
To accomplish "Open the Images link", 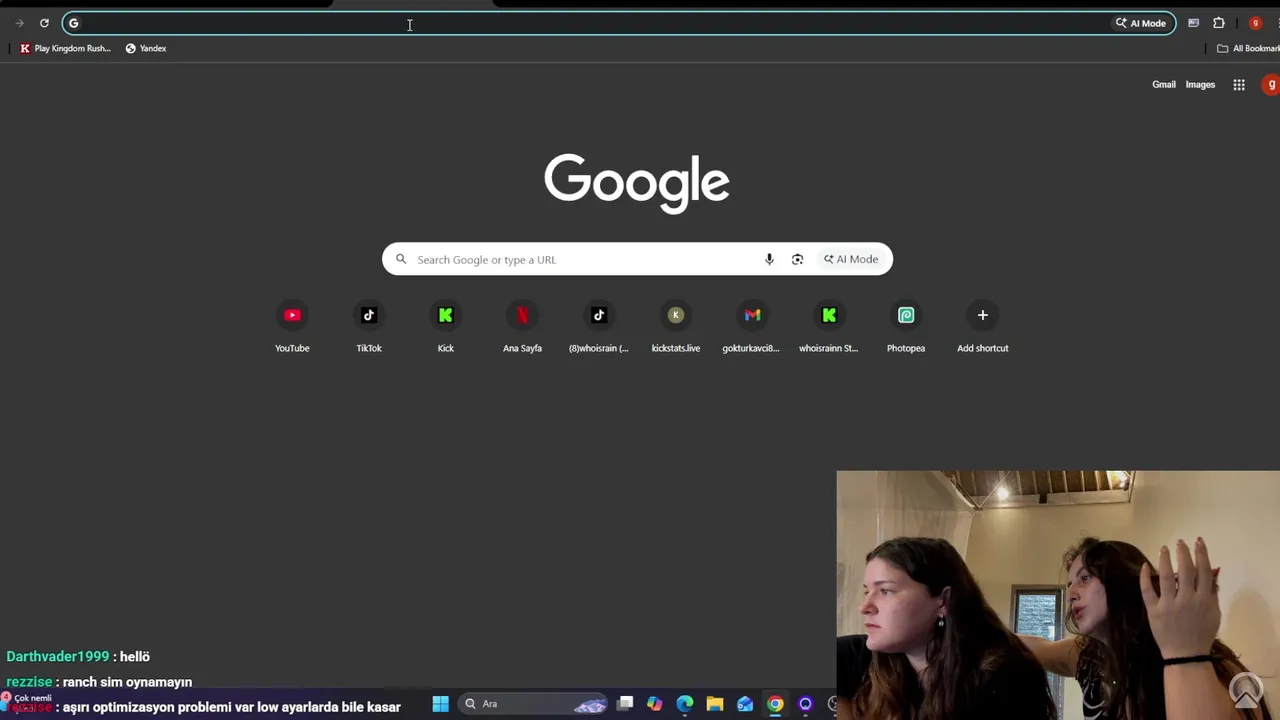I will (1200, 85).
